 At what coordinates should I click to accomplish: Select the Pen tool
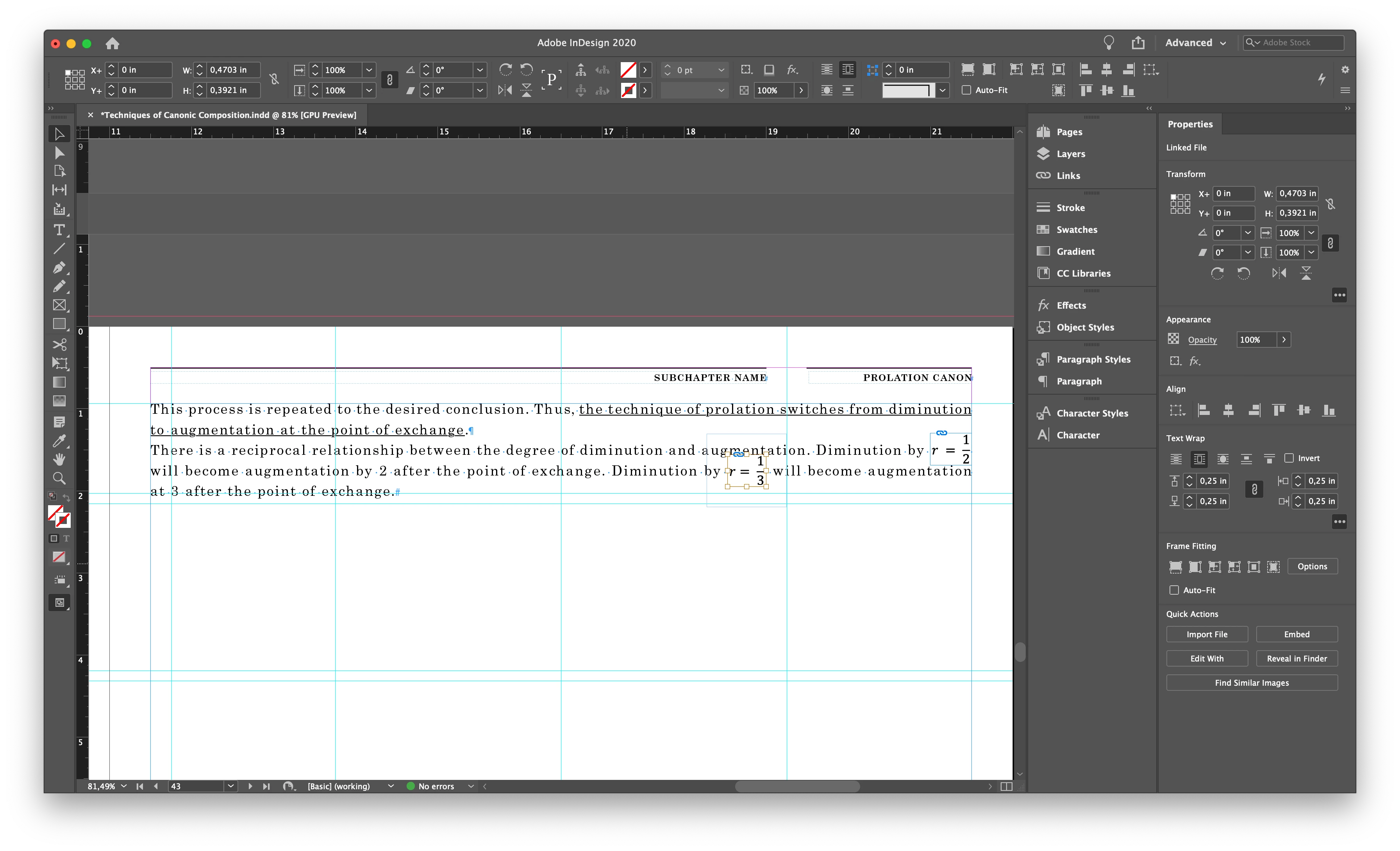tap(59, 267)
